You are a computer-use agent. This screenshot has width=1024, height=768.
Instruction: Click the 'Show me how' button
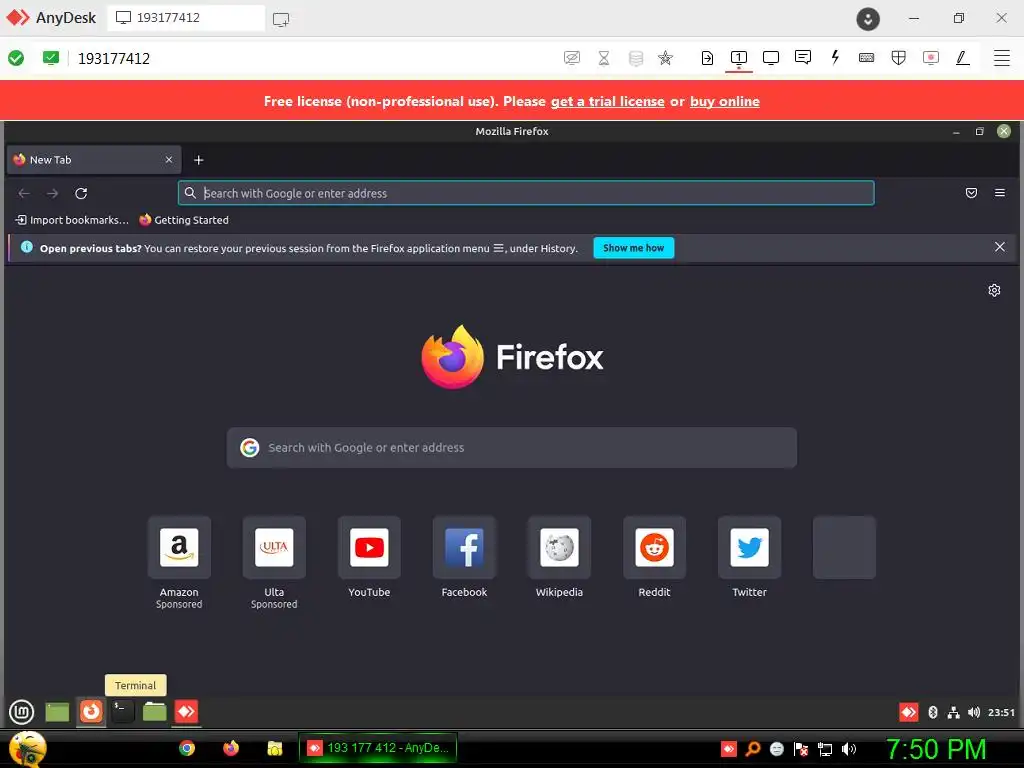[633, 248]
